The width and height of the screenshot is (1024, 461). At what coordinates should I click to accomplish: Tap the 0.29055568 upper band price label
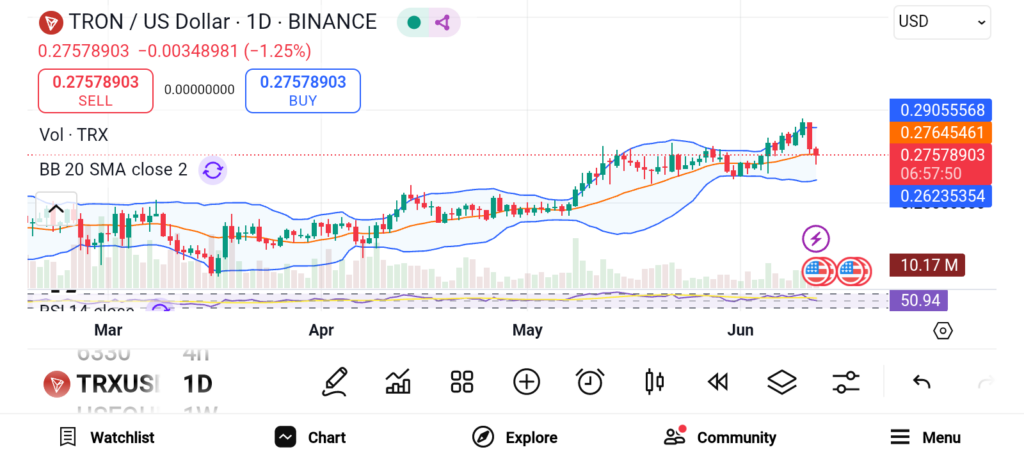[940, 110]
